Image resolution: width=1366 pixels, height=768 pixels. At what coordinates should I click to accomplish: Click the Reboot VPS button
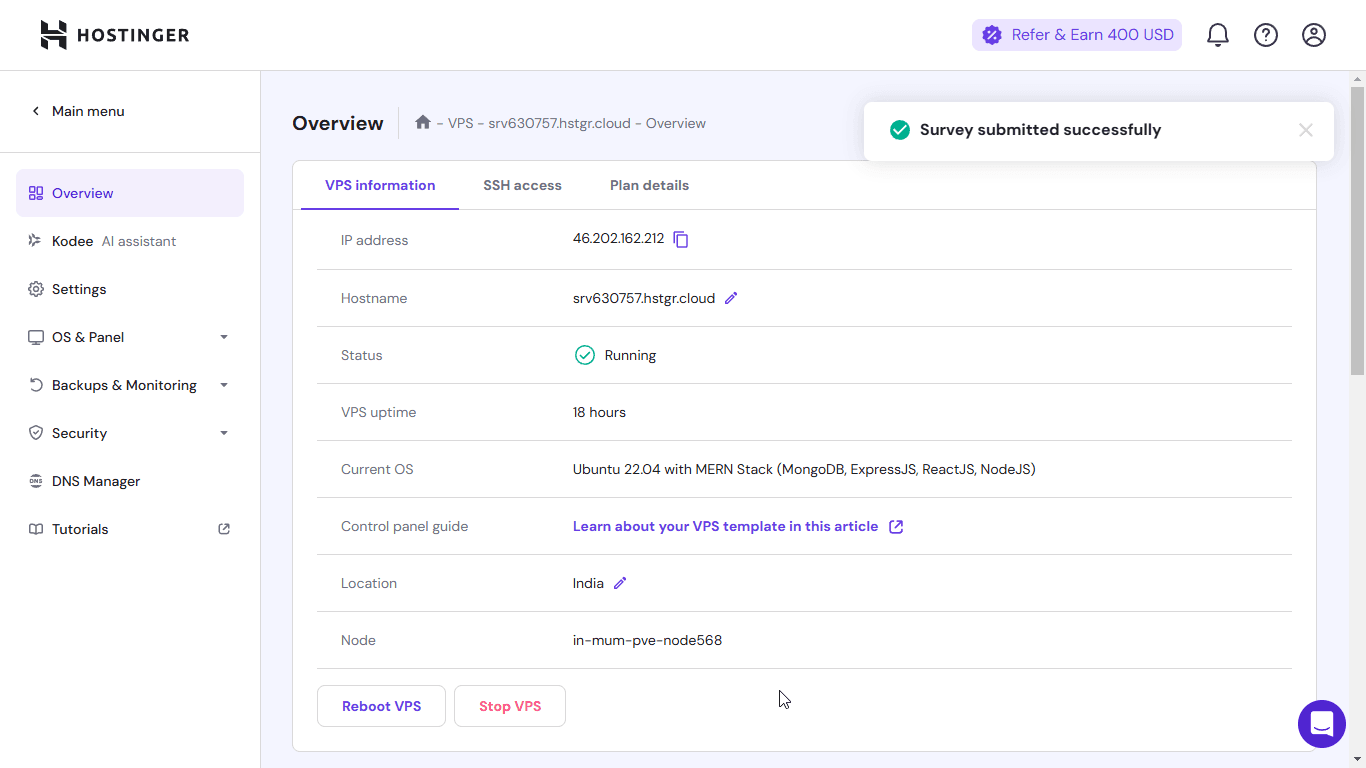(x=381, y=706)
